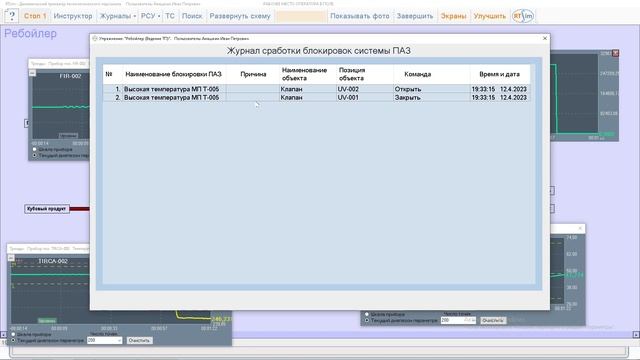Select current range radio in bottom-right trend

[x=367, y=320]
